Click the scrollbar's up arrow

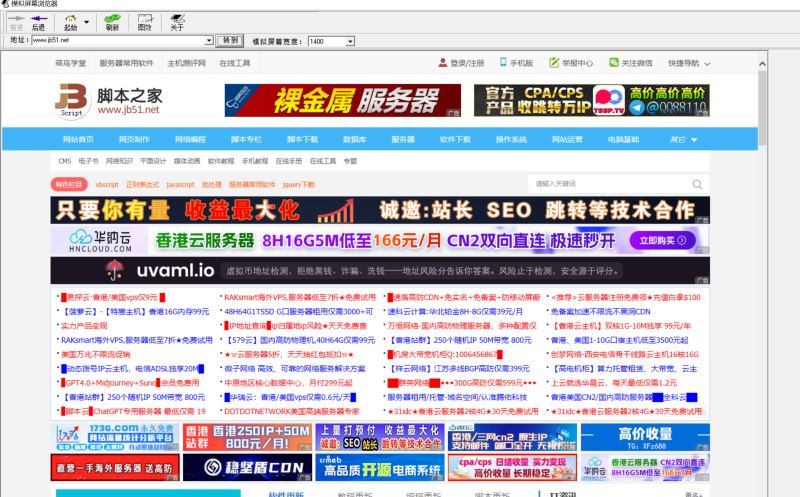(762, 64)
